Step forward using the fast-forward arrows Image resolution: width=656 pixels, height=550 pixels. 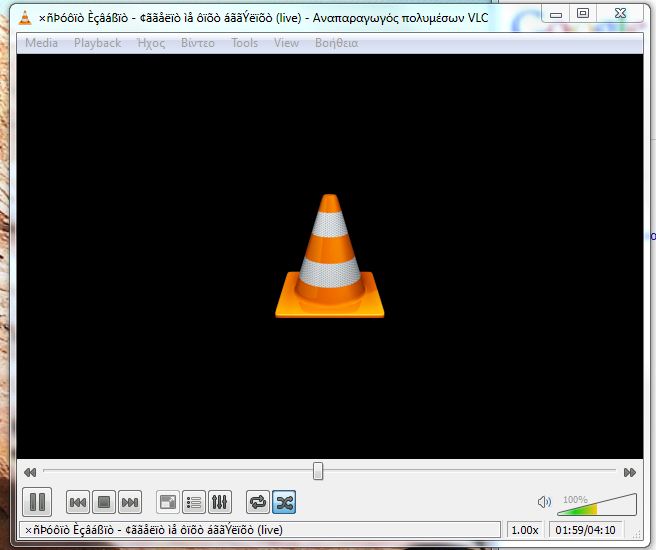pyautogui.click(x=630, y=473)
